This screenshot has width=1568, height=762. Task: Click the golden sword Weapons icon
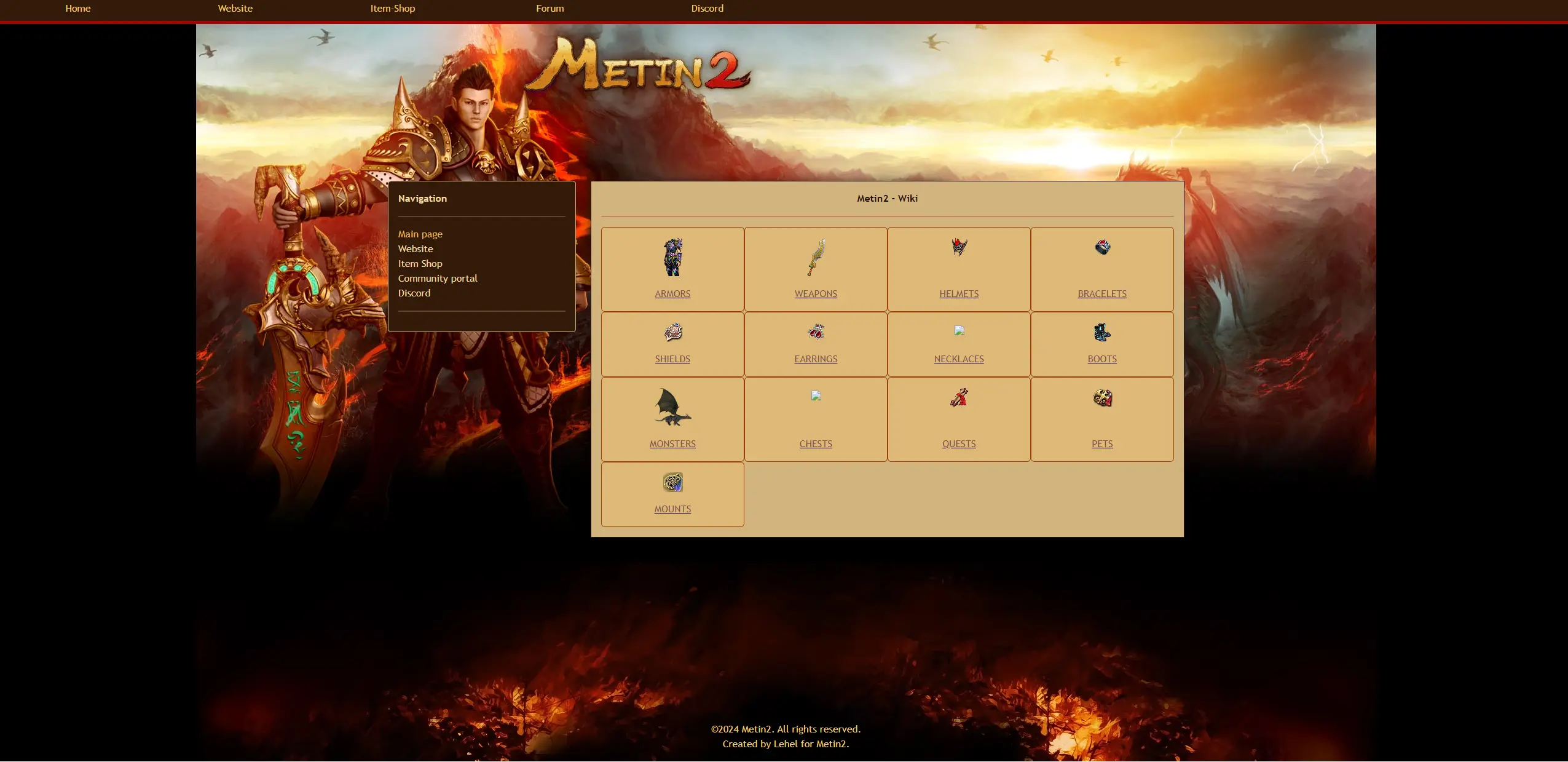[x=816, y=257]
